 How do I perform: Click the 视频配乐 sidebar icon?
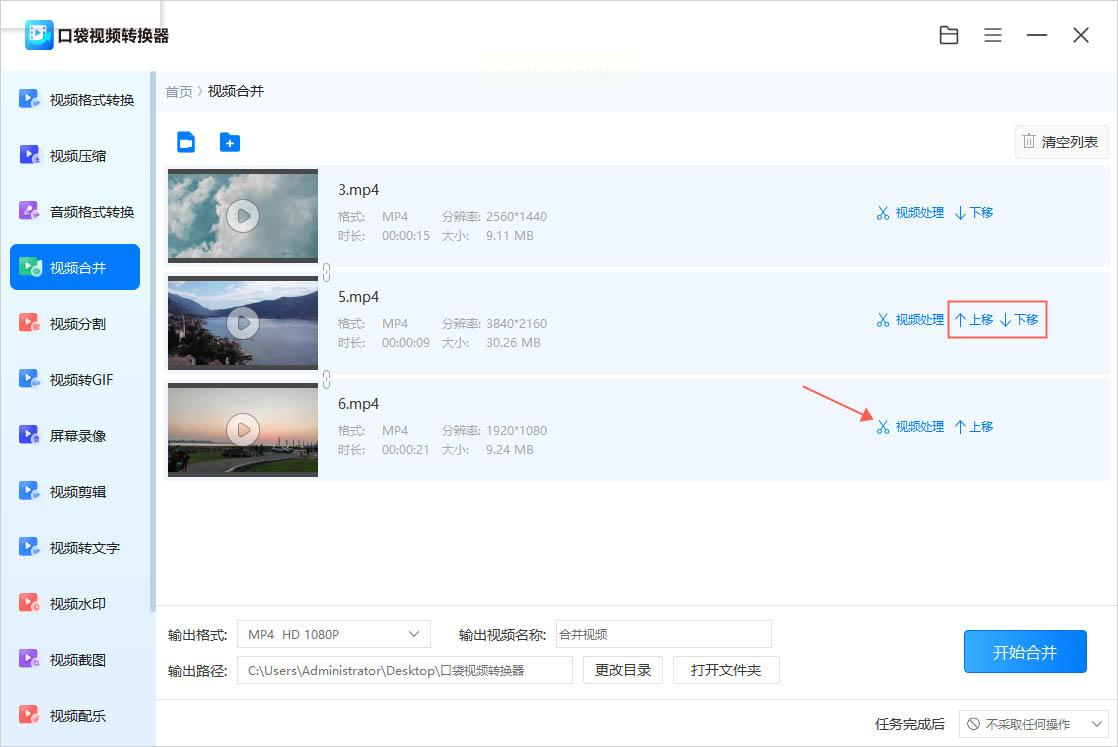pyautogui.click(x=29, y=715)
